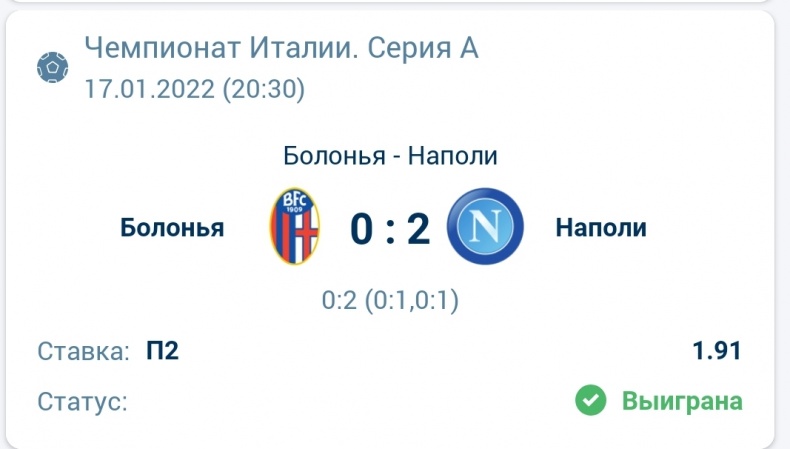Click the half-time breakdown 0:2 (0:1,0:1)
Screen dimensions: 790x449
tap(390, 300)
